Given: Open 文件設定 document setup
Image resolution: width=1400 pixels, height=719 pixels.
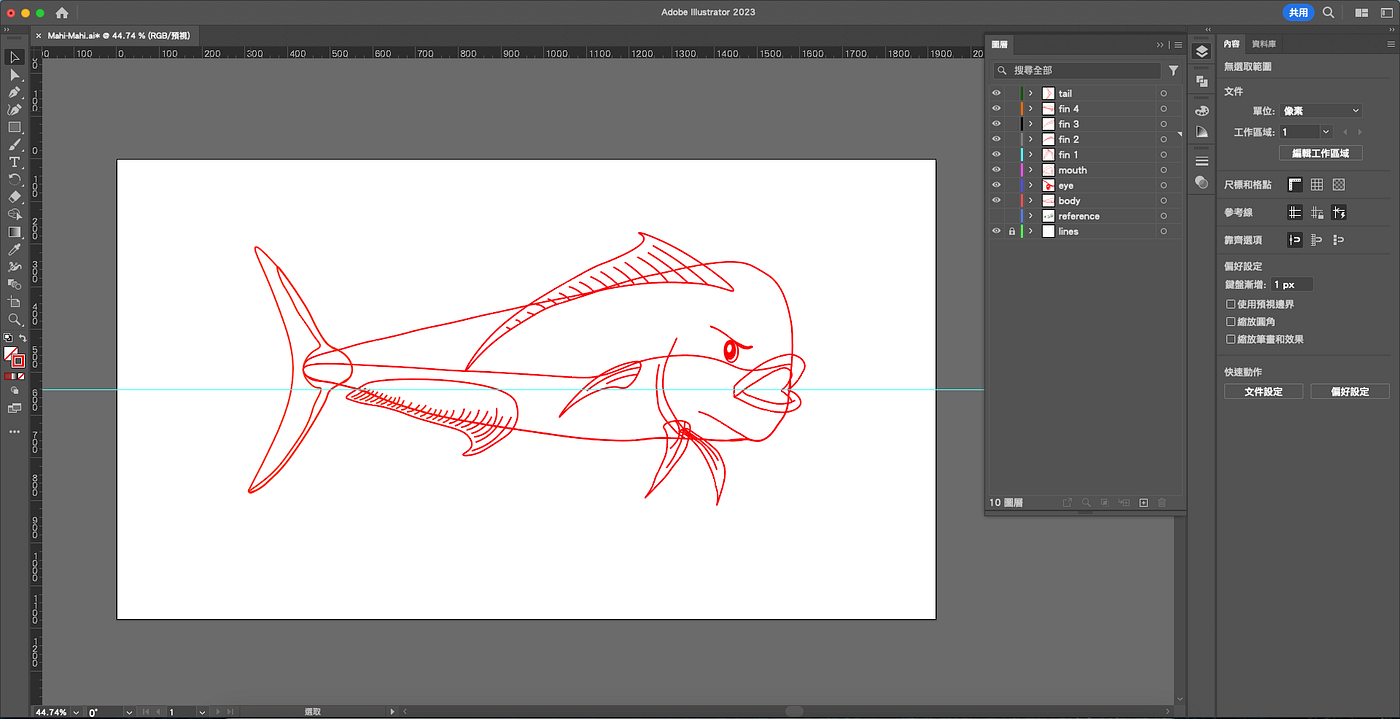Looking at the screenshot, I should [1263, 392].
